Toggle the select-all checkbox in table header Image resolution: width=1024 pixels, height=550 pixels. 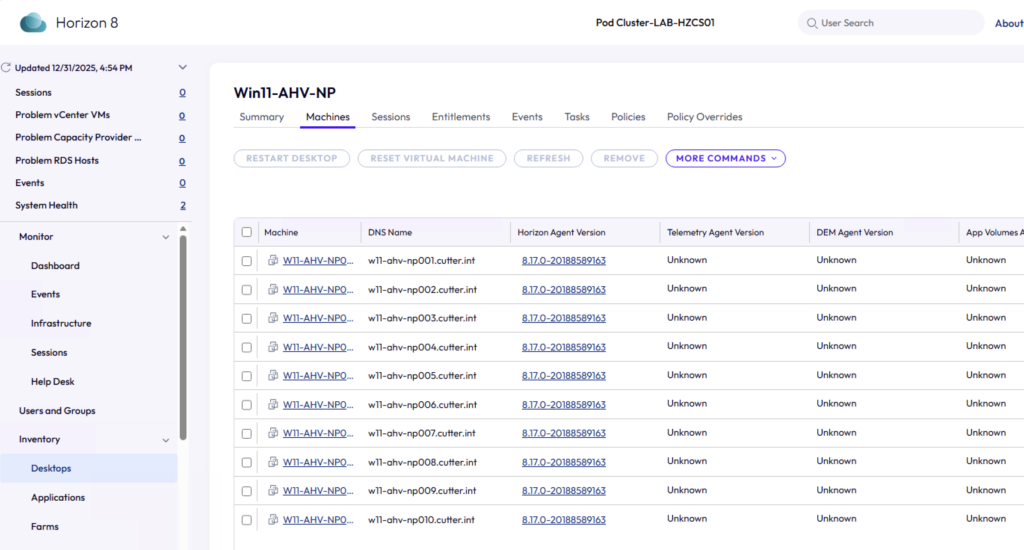tap(247, 232)
